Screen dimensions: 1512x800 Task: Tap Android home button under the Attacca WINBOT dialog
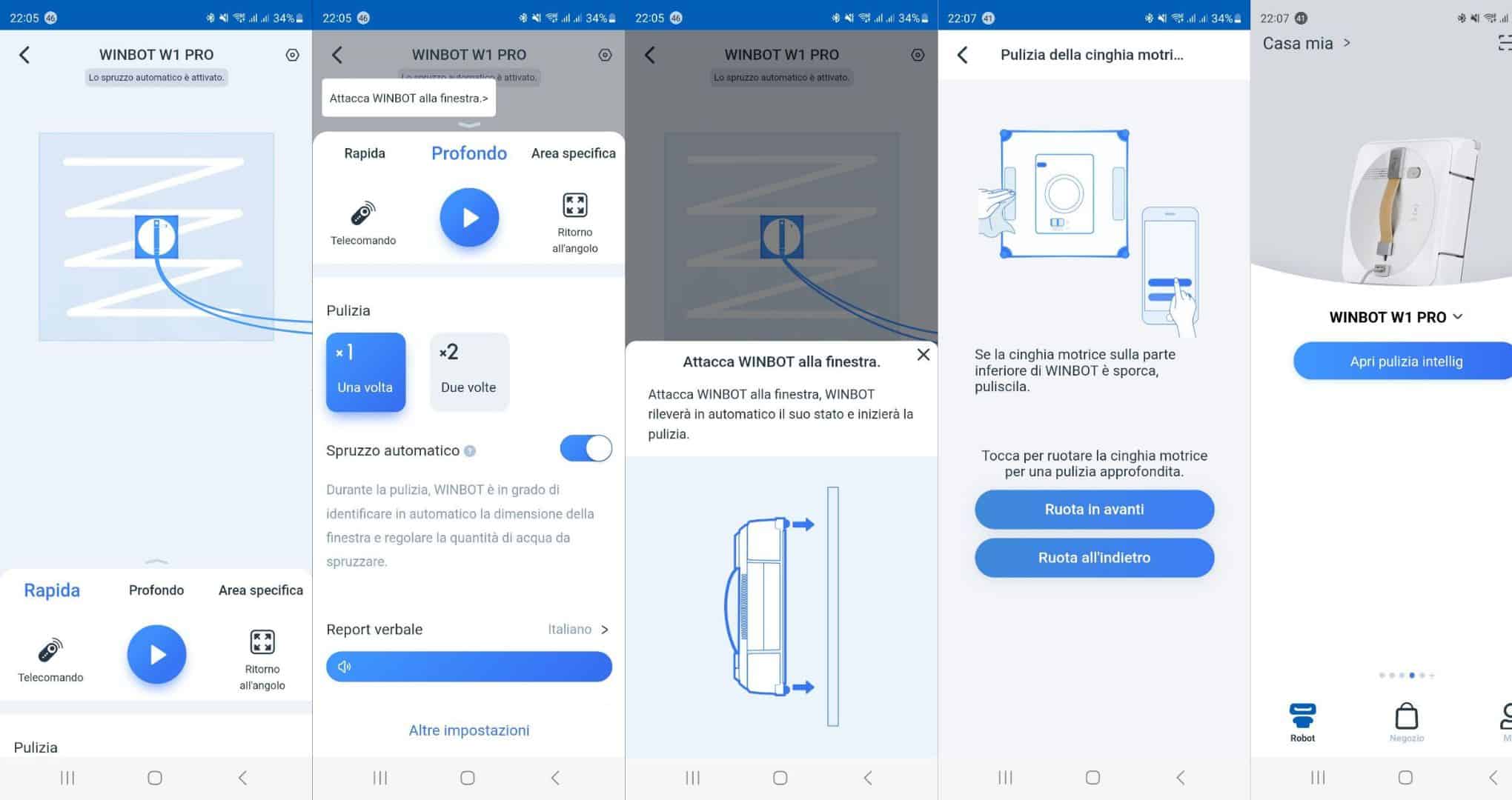pos(780,778)
